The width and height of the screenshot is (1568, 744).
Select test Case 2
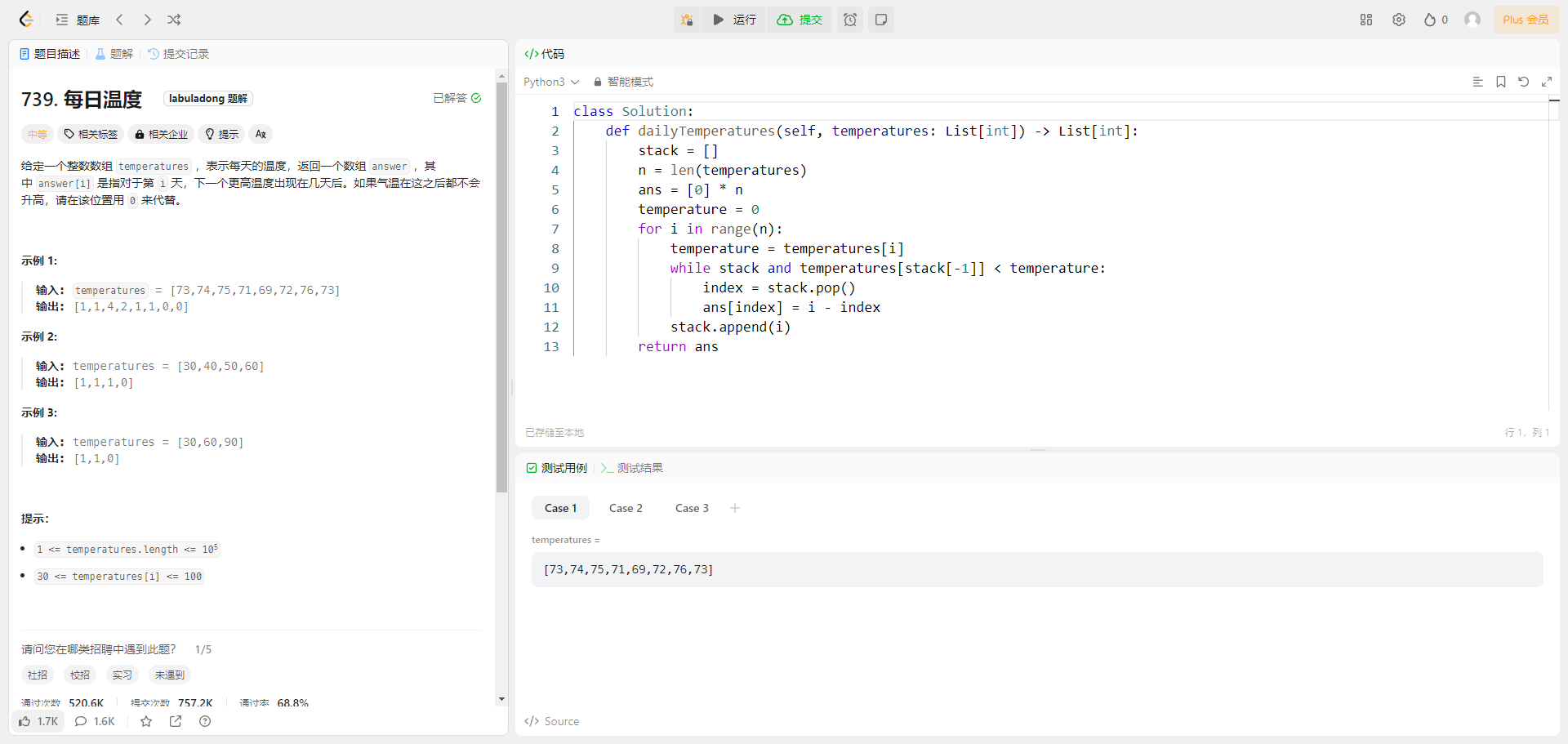click(x=626, y=508)
